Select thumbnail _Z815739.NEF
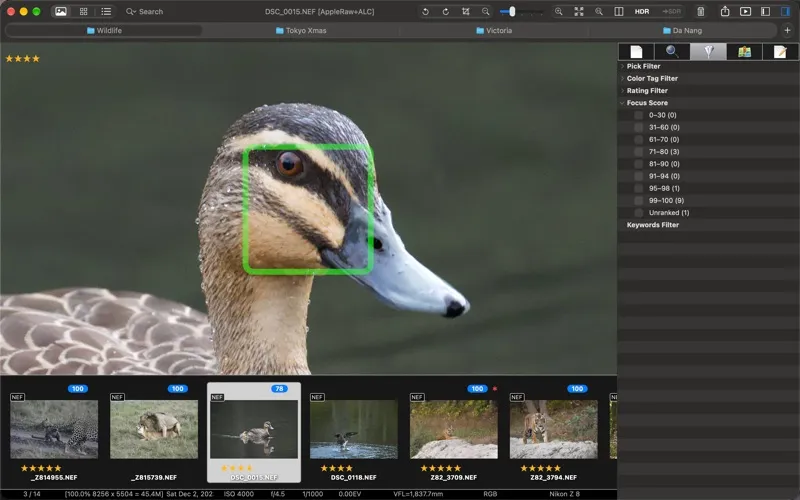 154,429
